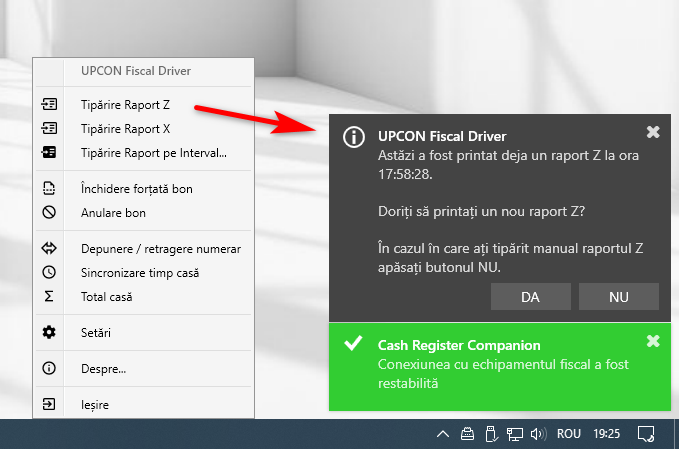Show hidden tray icons chevron
Image resolution: width=679 pixels, height=449 pixels.
(443, 433)
